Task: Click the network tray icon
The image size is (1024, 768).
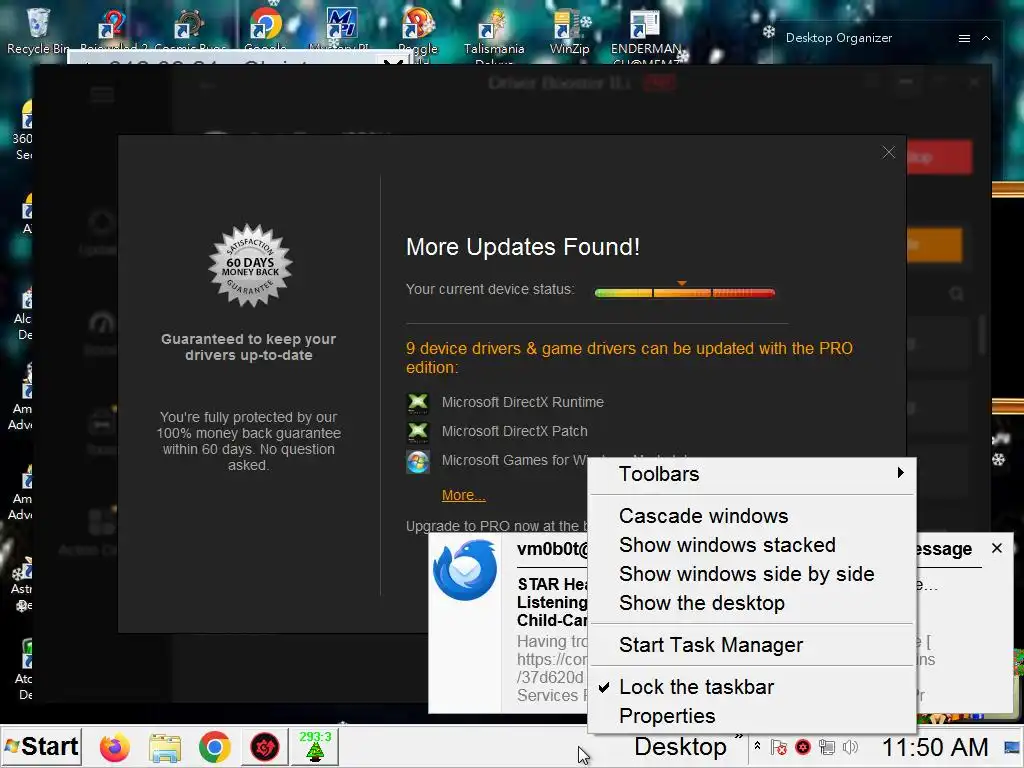Action: pyautogui.click(x=827, y=747)
